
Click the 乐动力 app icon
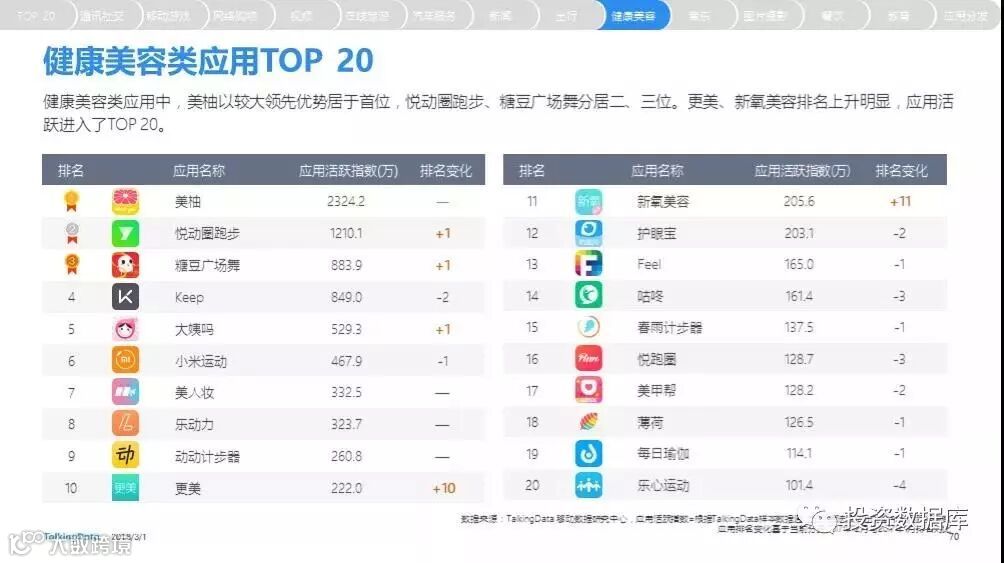point(126,423)
